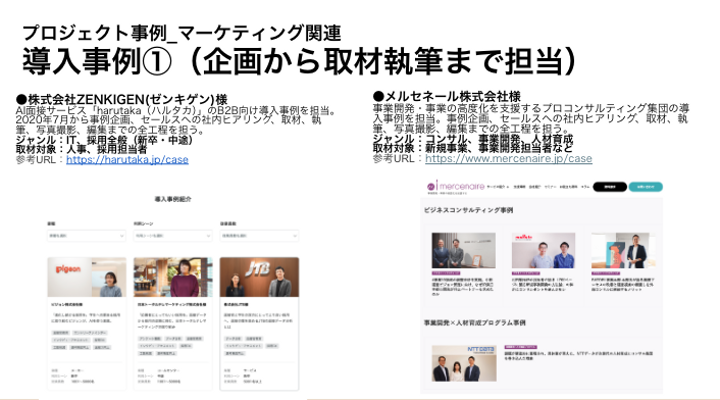720x400 pixels.
Task: Open the www.mercenaire.jp/case reference link
Action: [508, 158]
